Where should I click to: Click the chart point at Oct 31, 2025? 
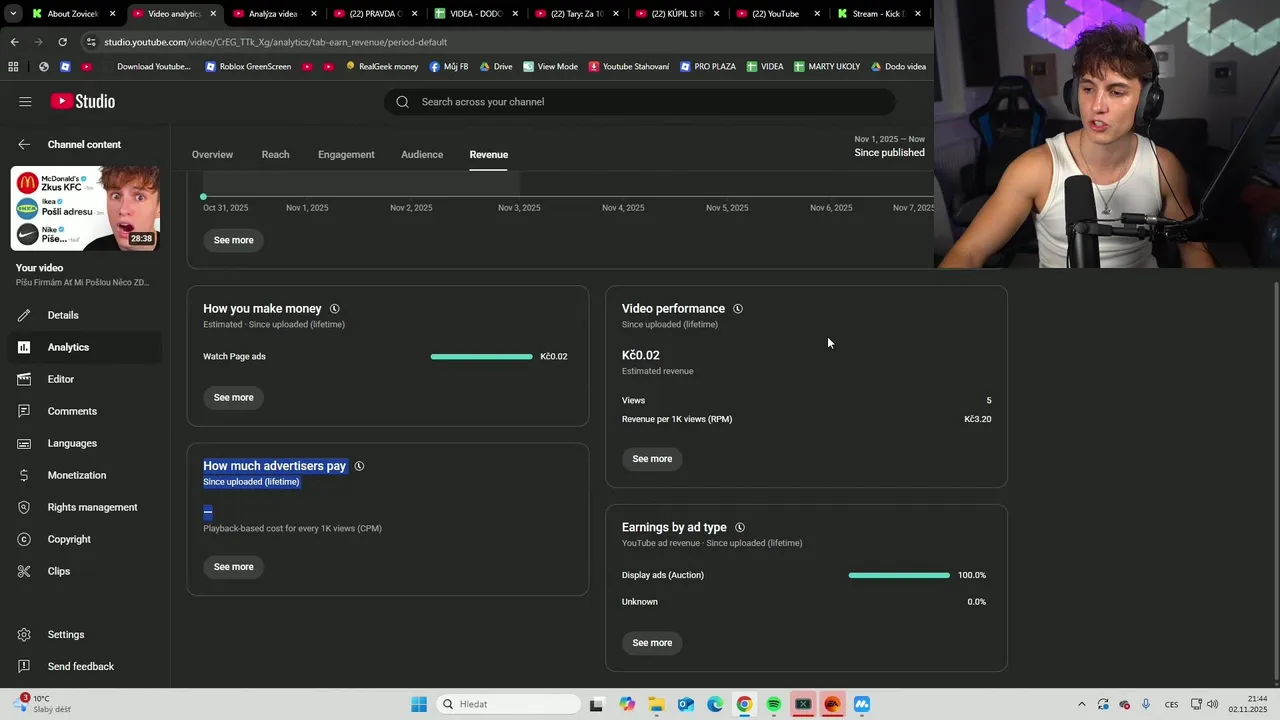click(204, 197)
